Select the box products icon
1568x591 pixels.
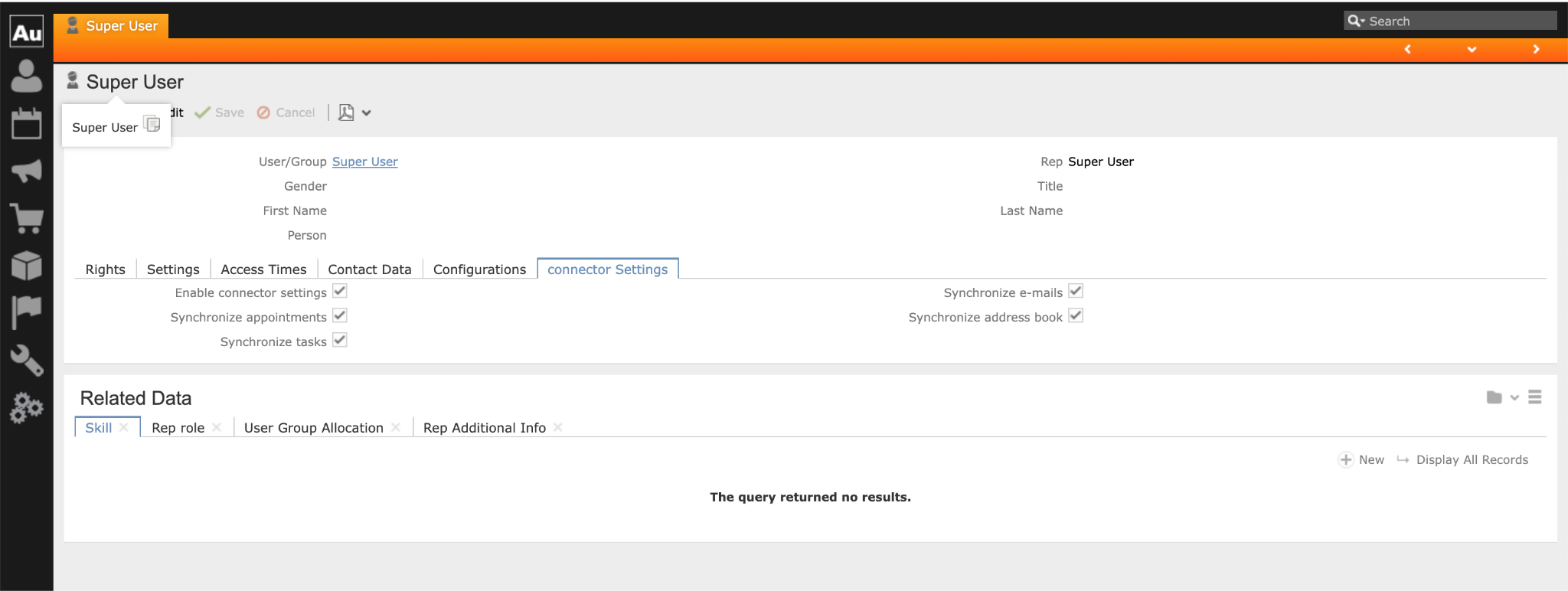click(x=26, y=266)
